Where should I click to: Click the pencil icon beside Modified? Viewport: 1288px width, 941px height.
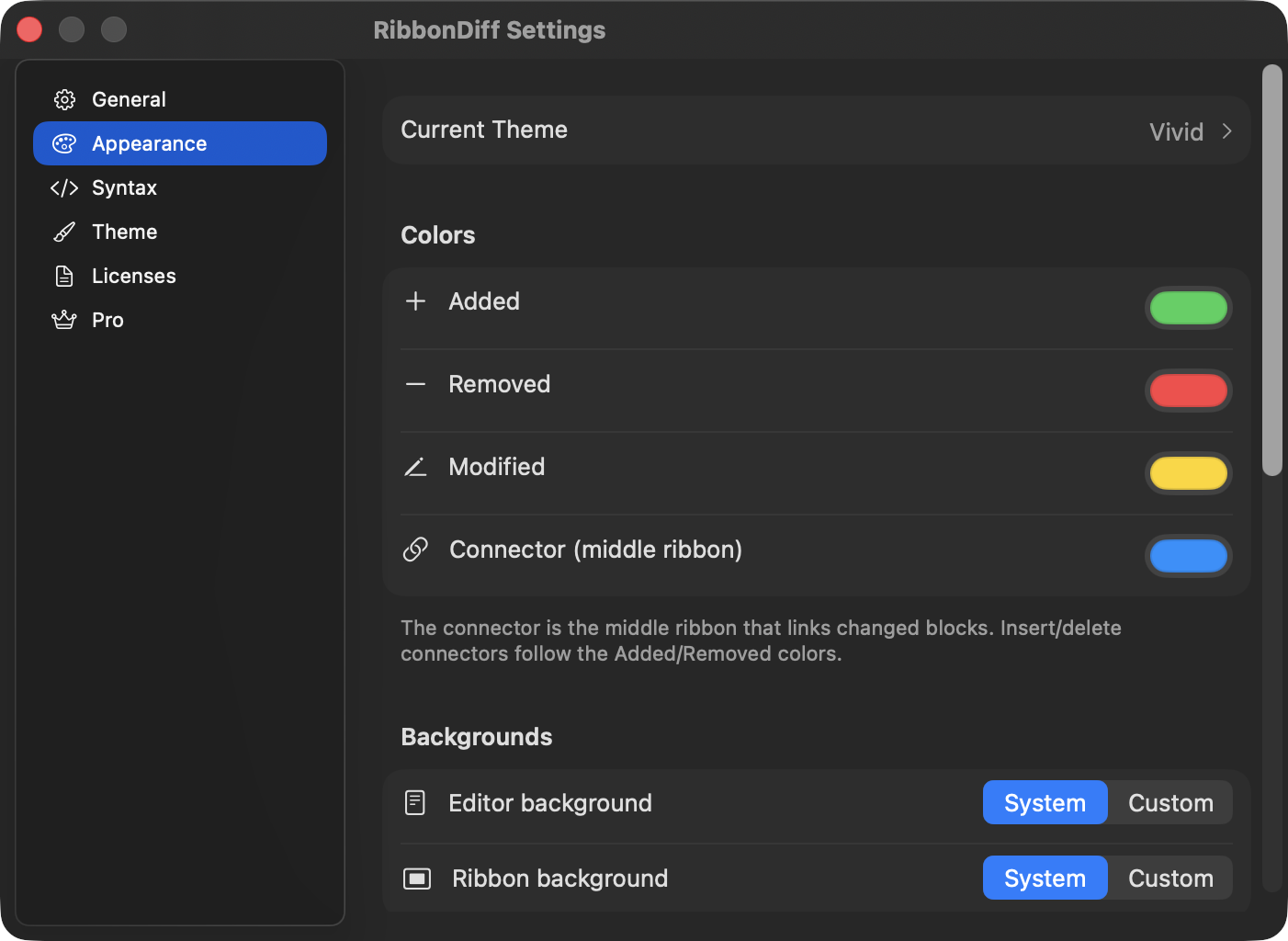point(415,467)
